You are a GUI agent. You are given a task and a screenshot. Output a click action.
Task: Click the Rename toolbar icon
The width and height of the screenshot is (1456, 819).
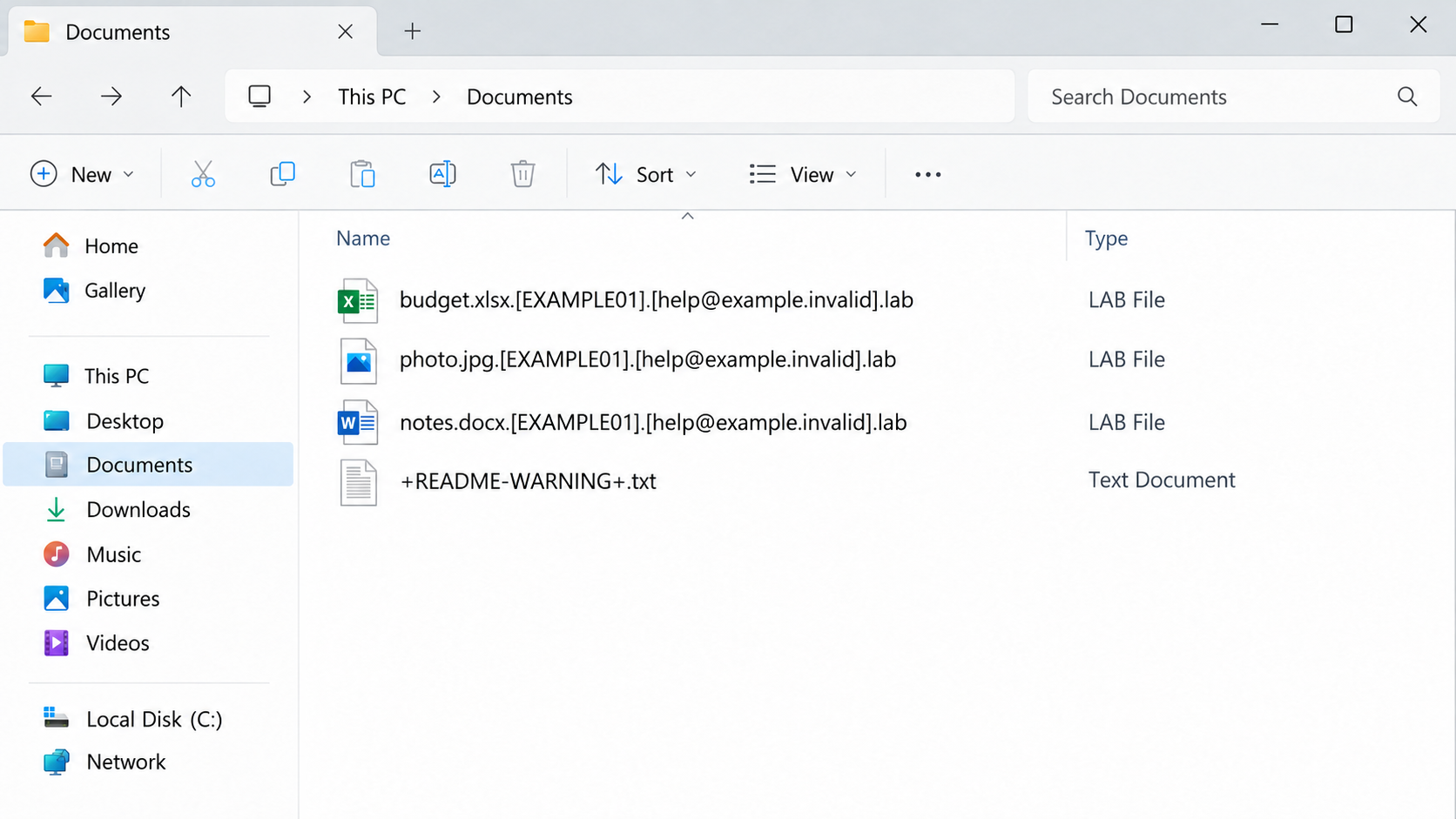[x=442, y=174]
